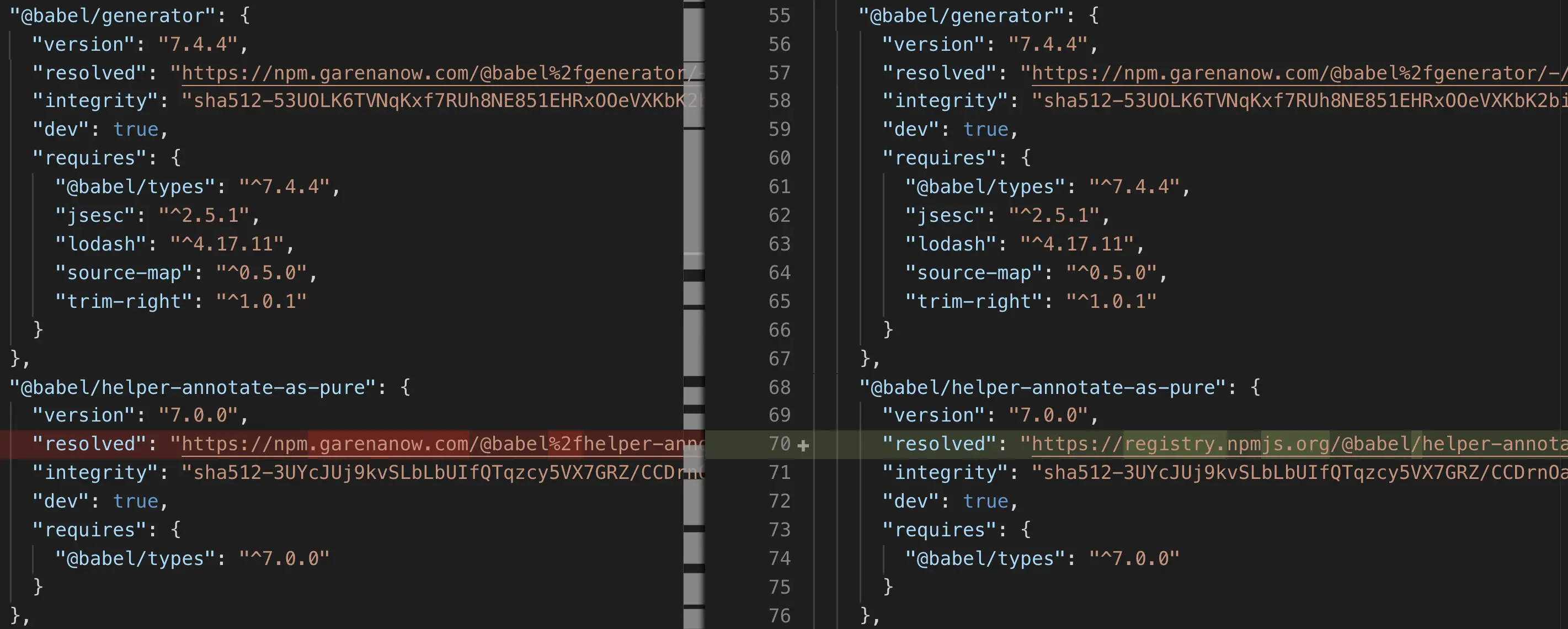Click "lodash" entry in left pane
1568x629 pixels.
pos(169,243)
